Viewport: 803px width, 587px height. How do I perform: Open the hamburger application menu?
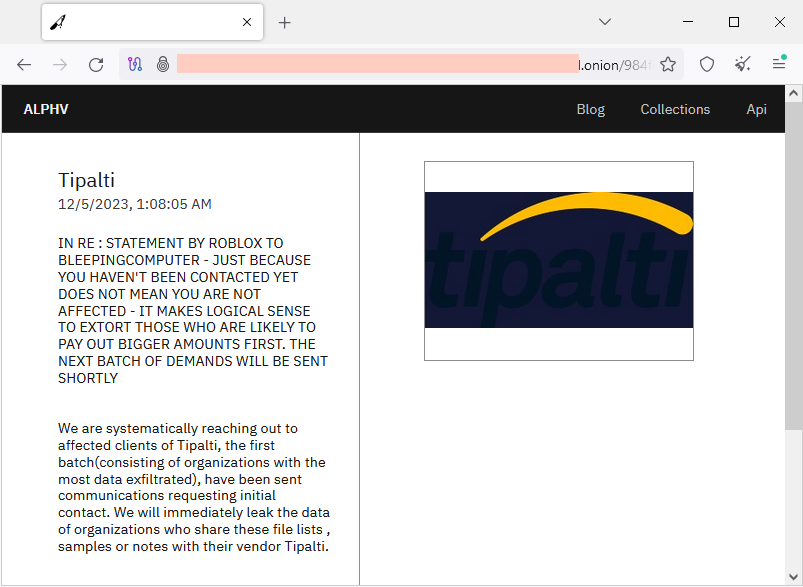779,64
